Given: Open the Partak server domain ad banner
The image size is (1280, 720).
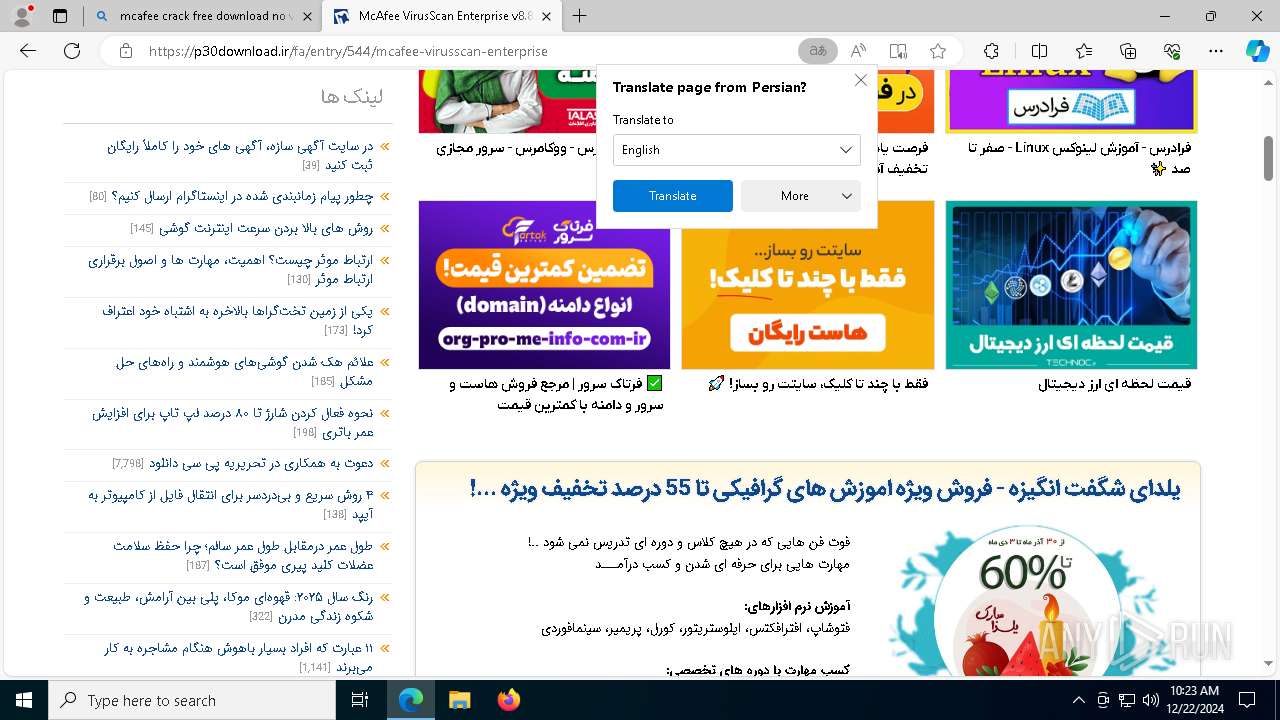Looking at the screenshot, I should click(x=544, y=285).
